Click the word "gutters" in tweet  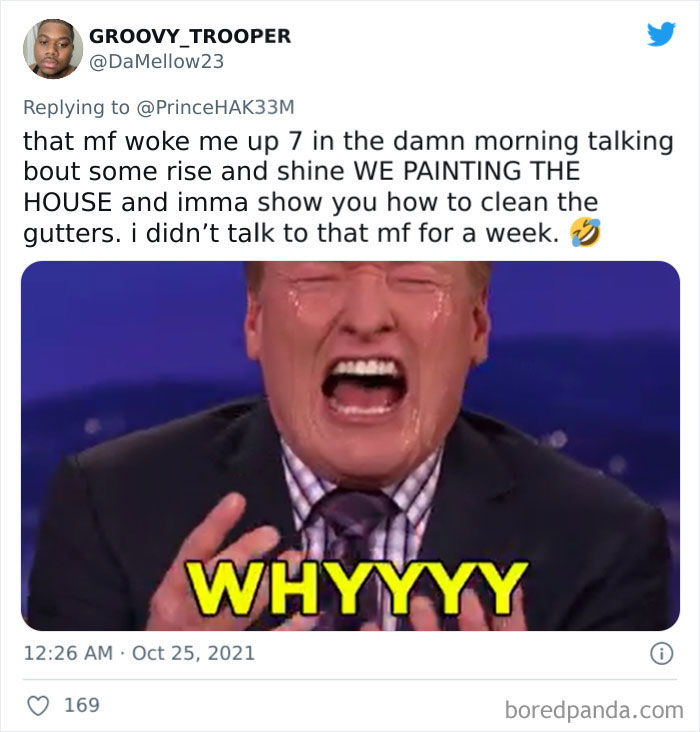tap(68, 233)
